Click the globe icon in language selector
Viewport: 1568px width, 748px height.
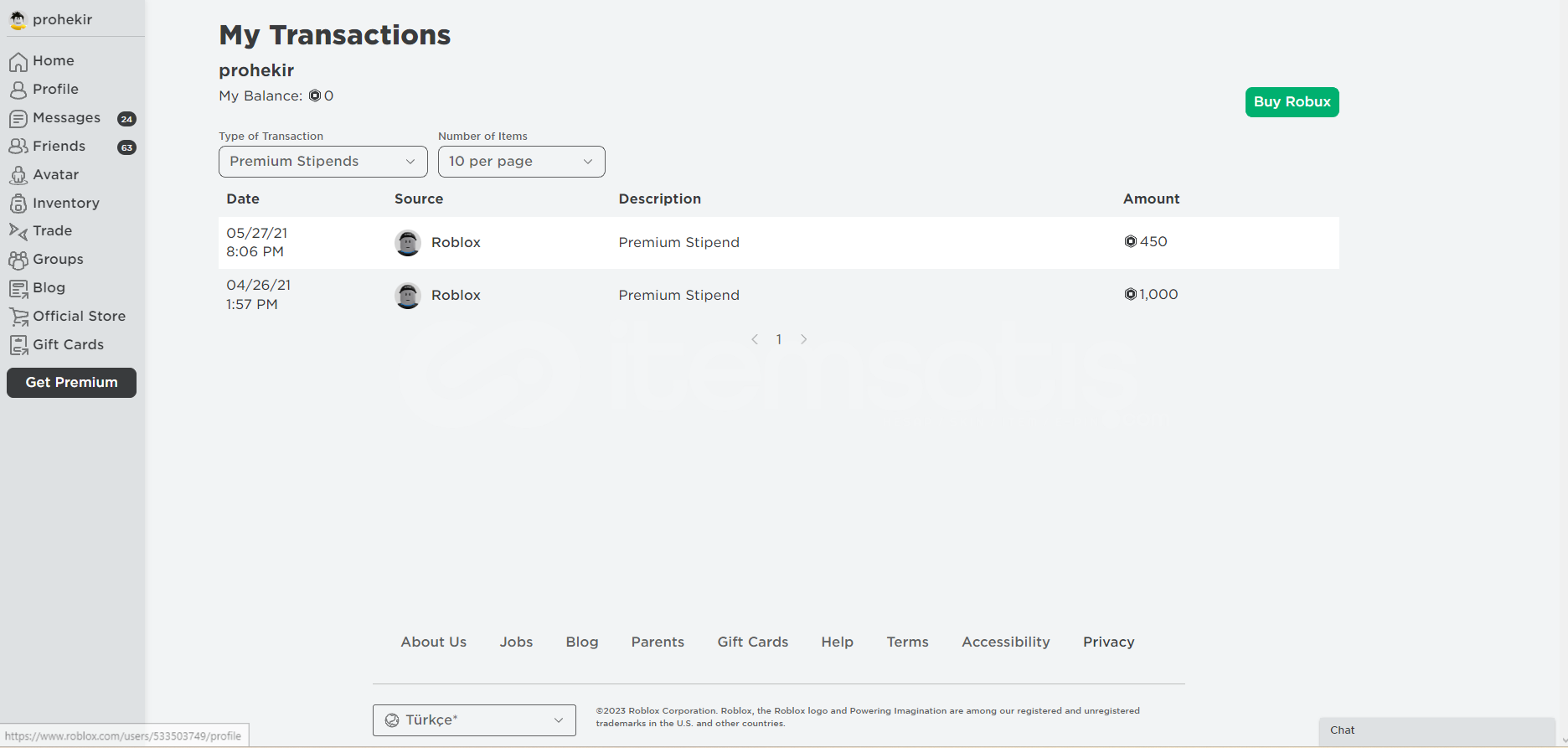[x=391, y=720]
